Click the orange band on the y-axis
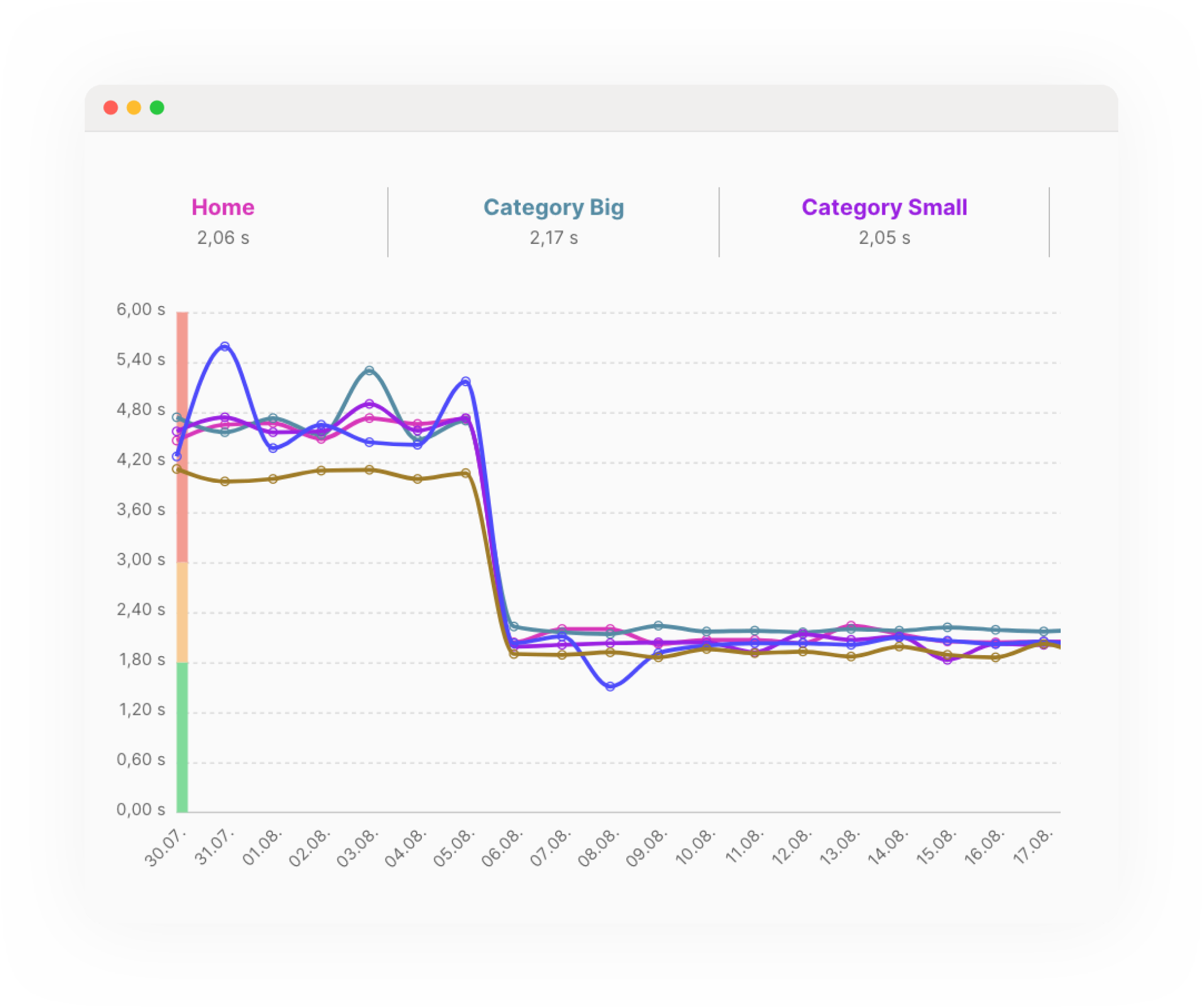 (x=182, y=613)
